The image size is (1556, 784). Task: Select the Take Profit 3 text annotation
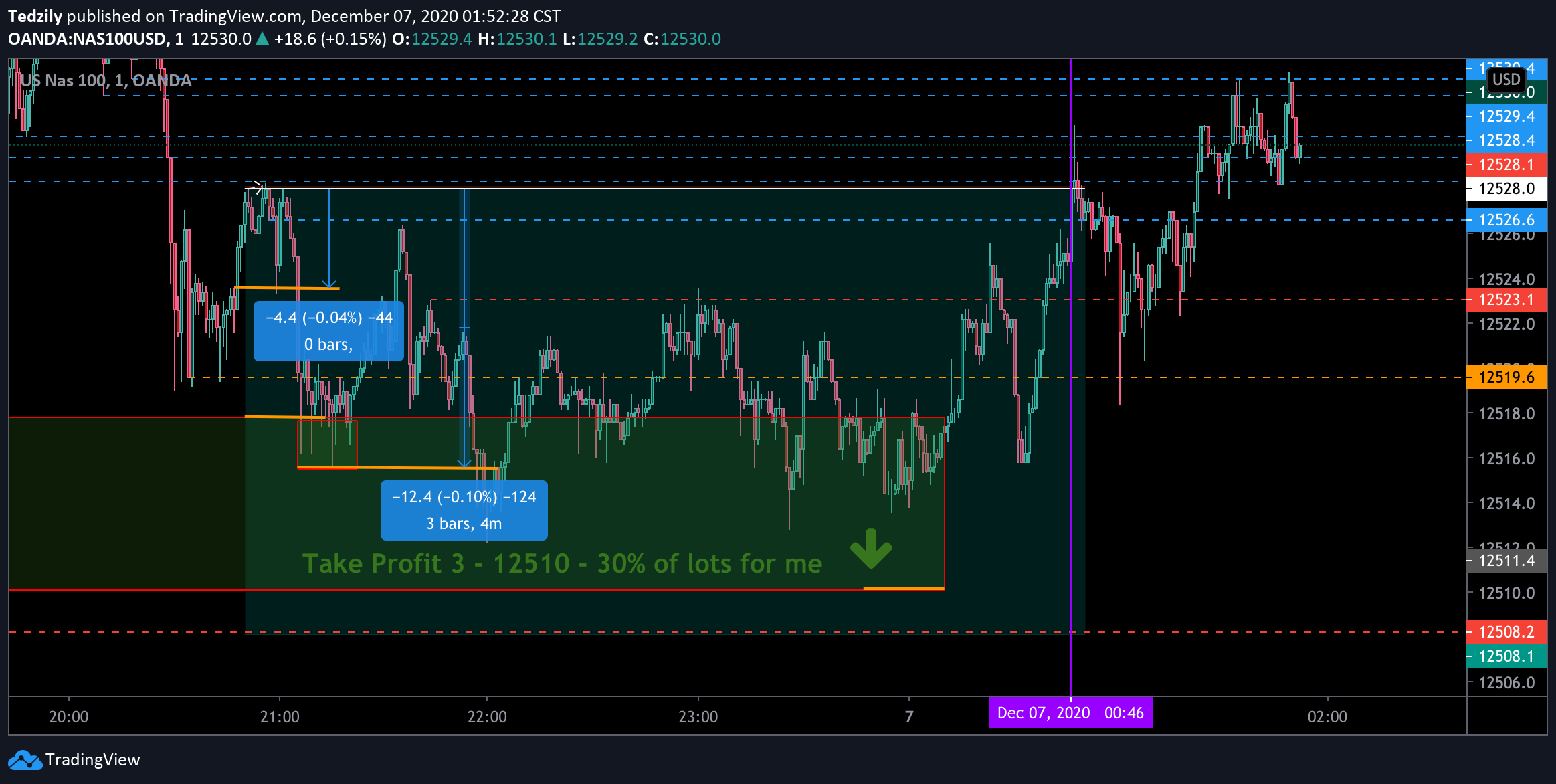click(x=562, y=564)
